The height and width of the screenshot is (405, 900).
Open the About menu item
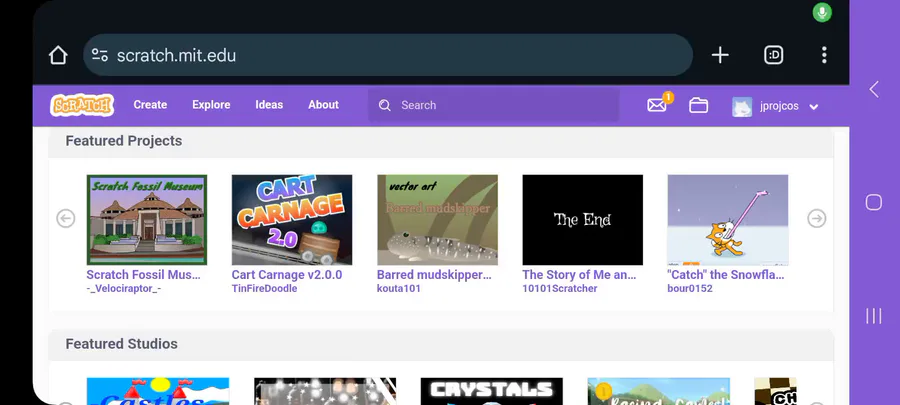(323, 105)
